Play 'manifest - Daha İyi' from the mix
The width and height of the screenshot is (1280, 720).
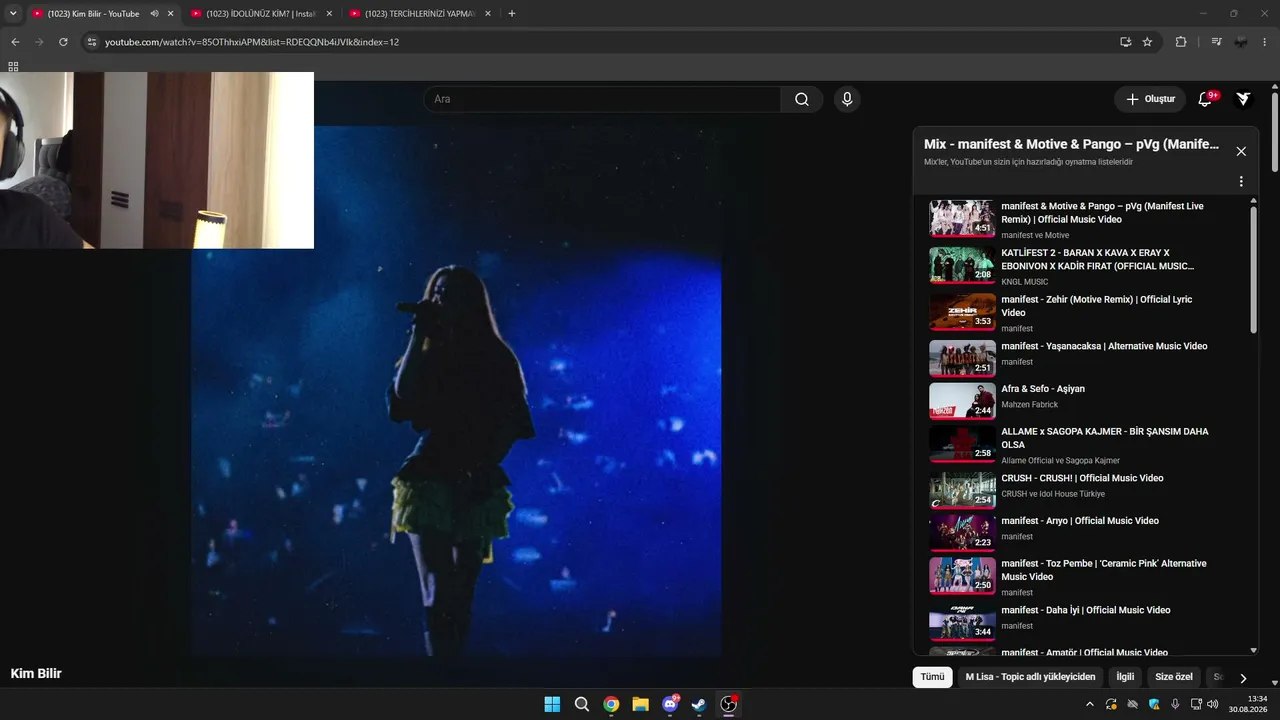point(1086,621)
